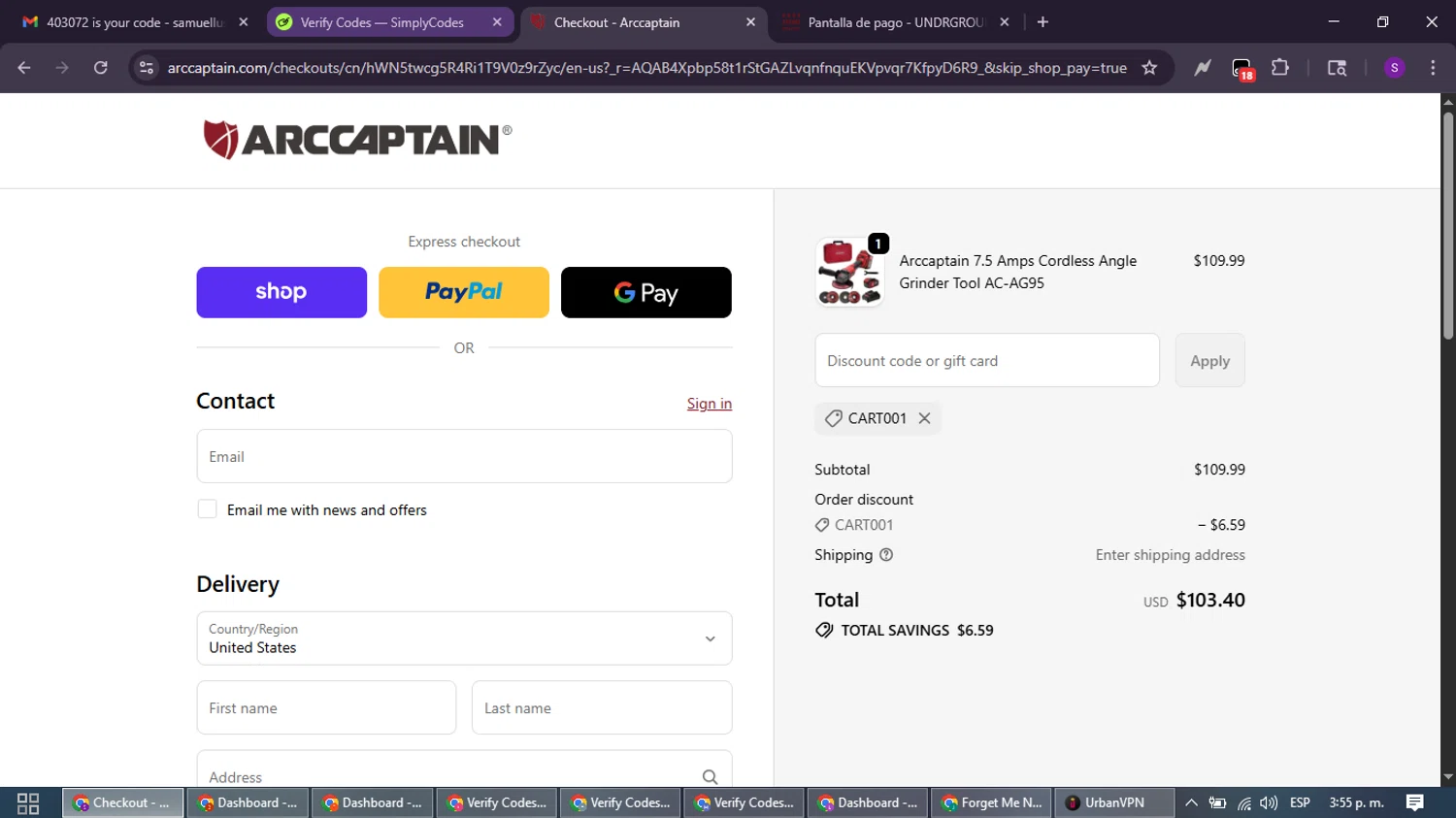Expand the Country/Region dropdown
This screenshot has height=818, width=1456.
(x=464, y=638)
